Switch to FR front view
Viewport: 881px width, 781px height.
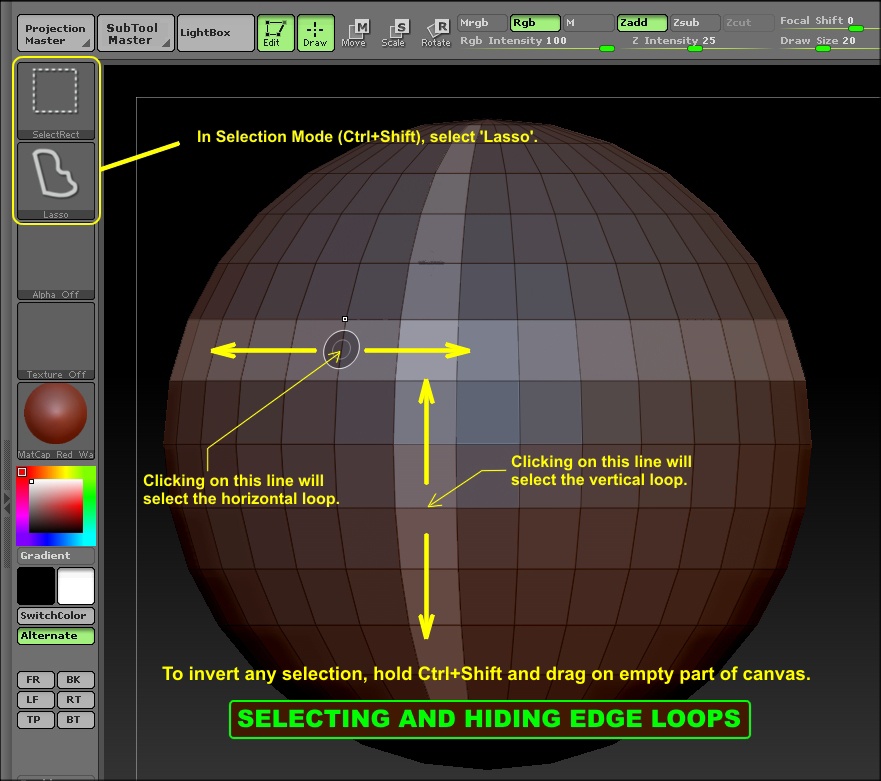point(36,680)
